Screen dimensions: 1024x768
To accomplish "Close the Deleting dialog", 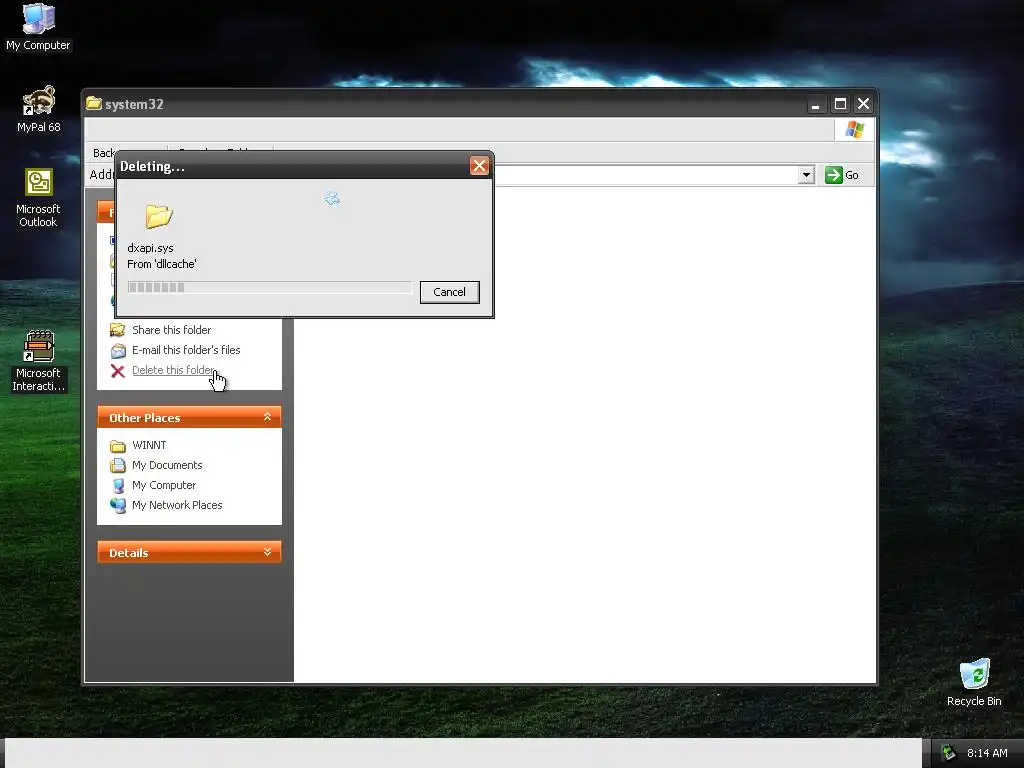I will tap(479, 166).
